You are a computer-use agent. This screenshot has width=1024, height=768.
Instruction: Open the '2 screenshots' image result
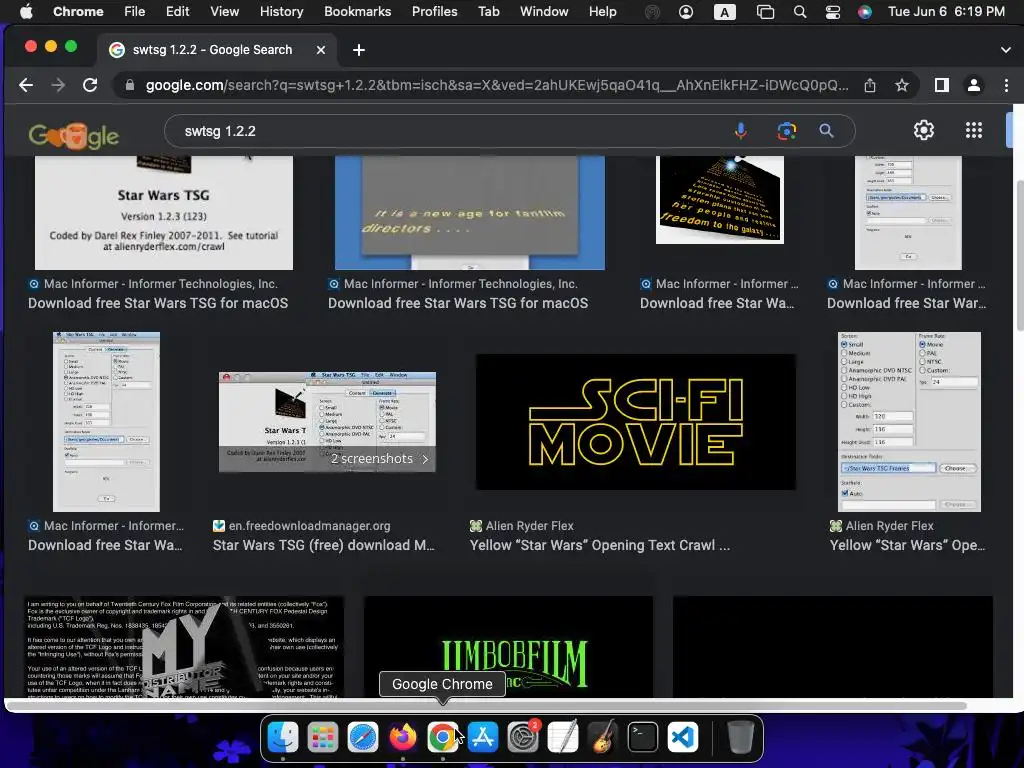[327, 422]
